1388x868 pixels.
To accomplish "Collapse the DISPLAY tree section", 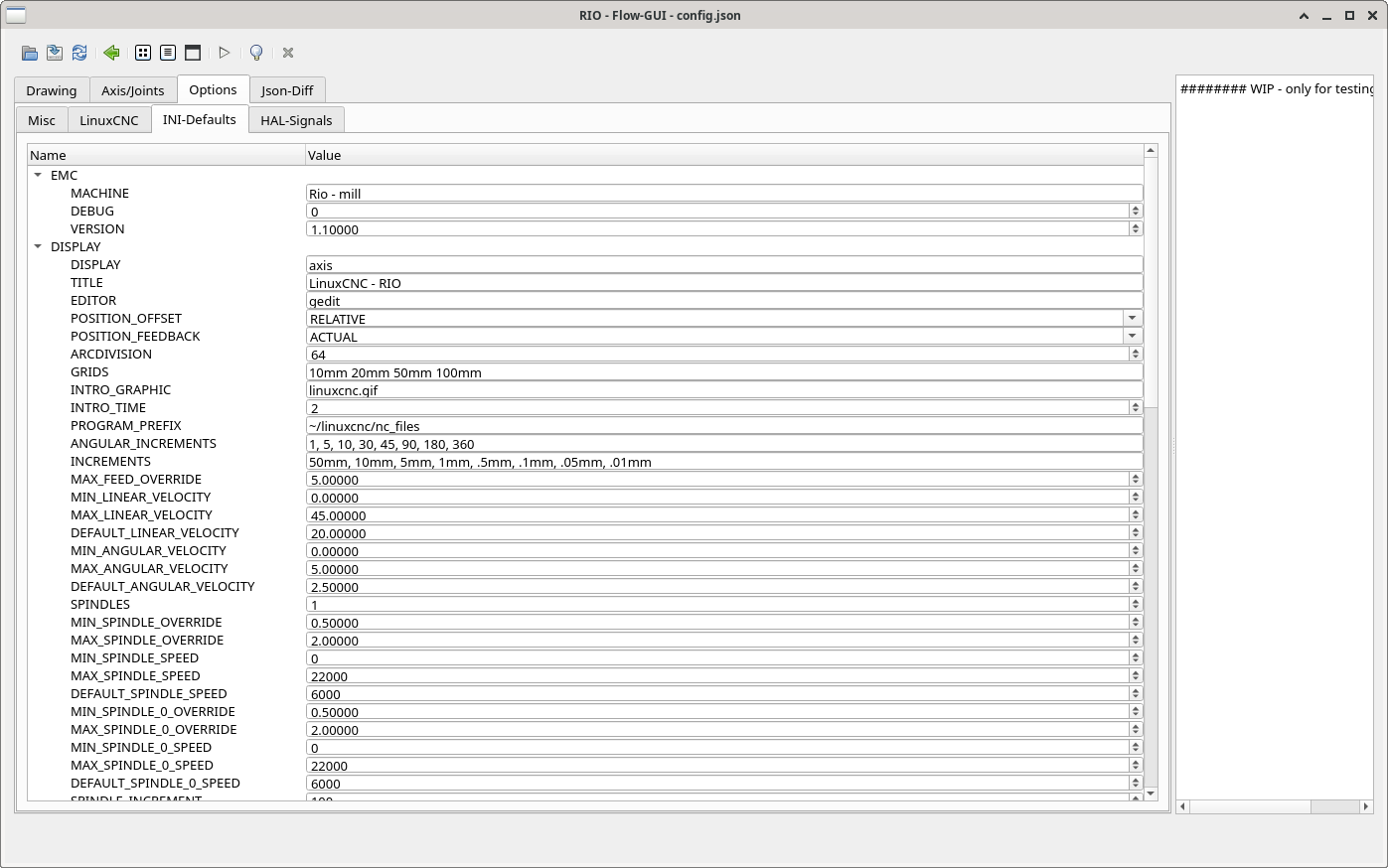I will 38,246.
